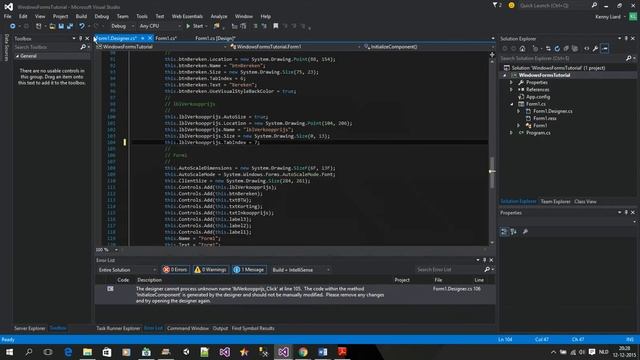Click the Windows Start button

pos(9,352)
